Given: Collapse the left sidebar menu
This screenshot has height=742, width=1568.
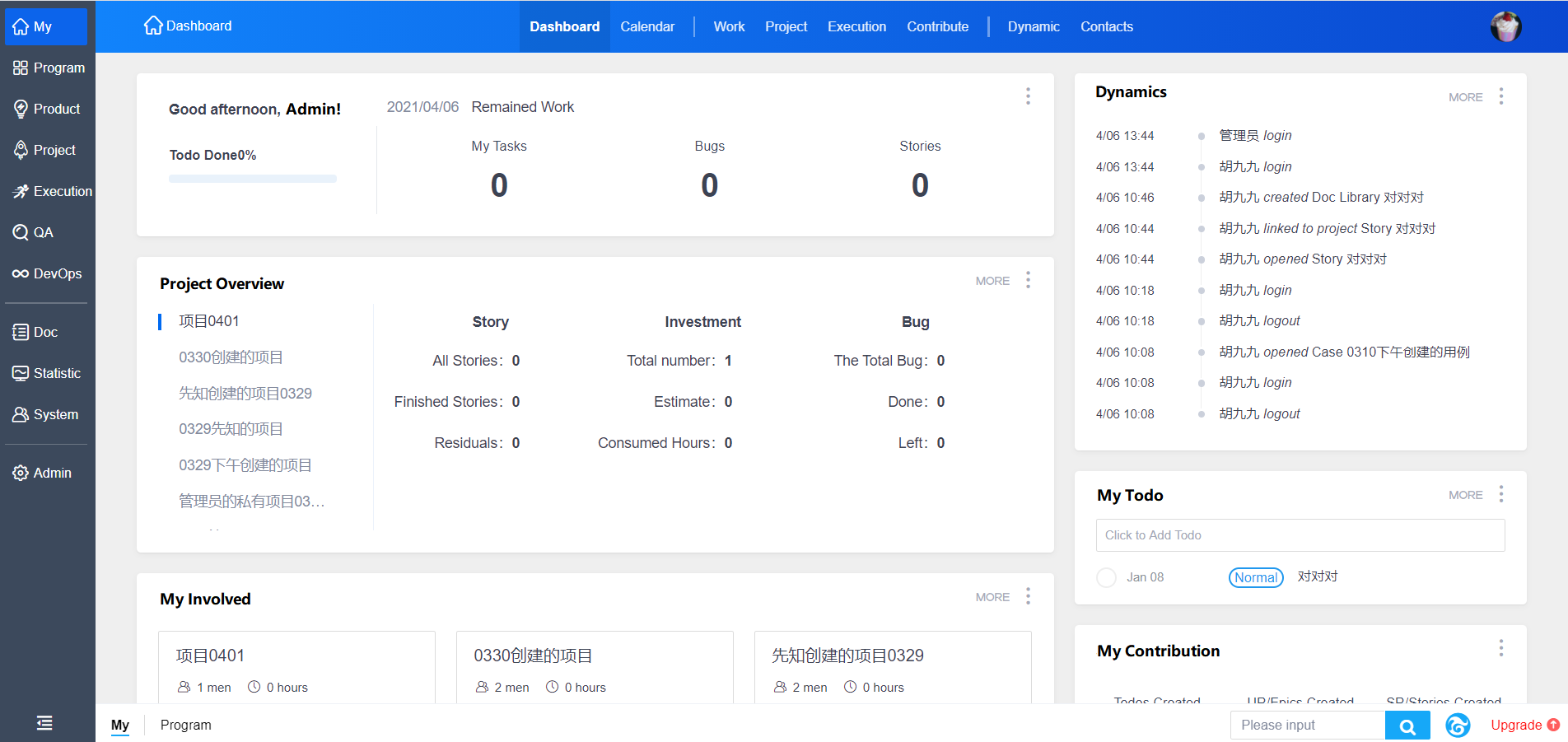Looking at the screenshot, I should pyautogui.click(x=44, y=723).
